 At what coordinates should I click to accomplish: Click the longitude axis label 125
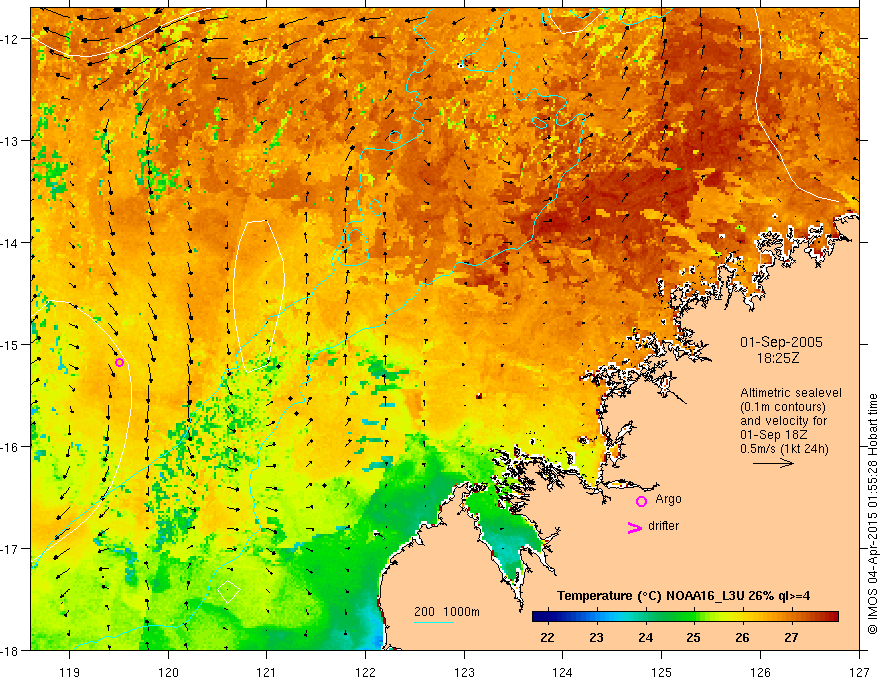tap(662, 672)
